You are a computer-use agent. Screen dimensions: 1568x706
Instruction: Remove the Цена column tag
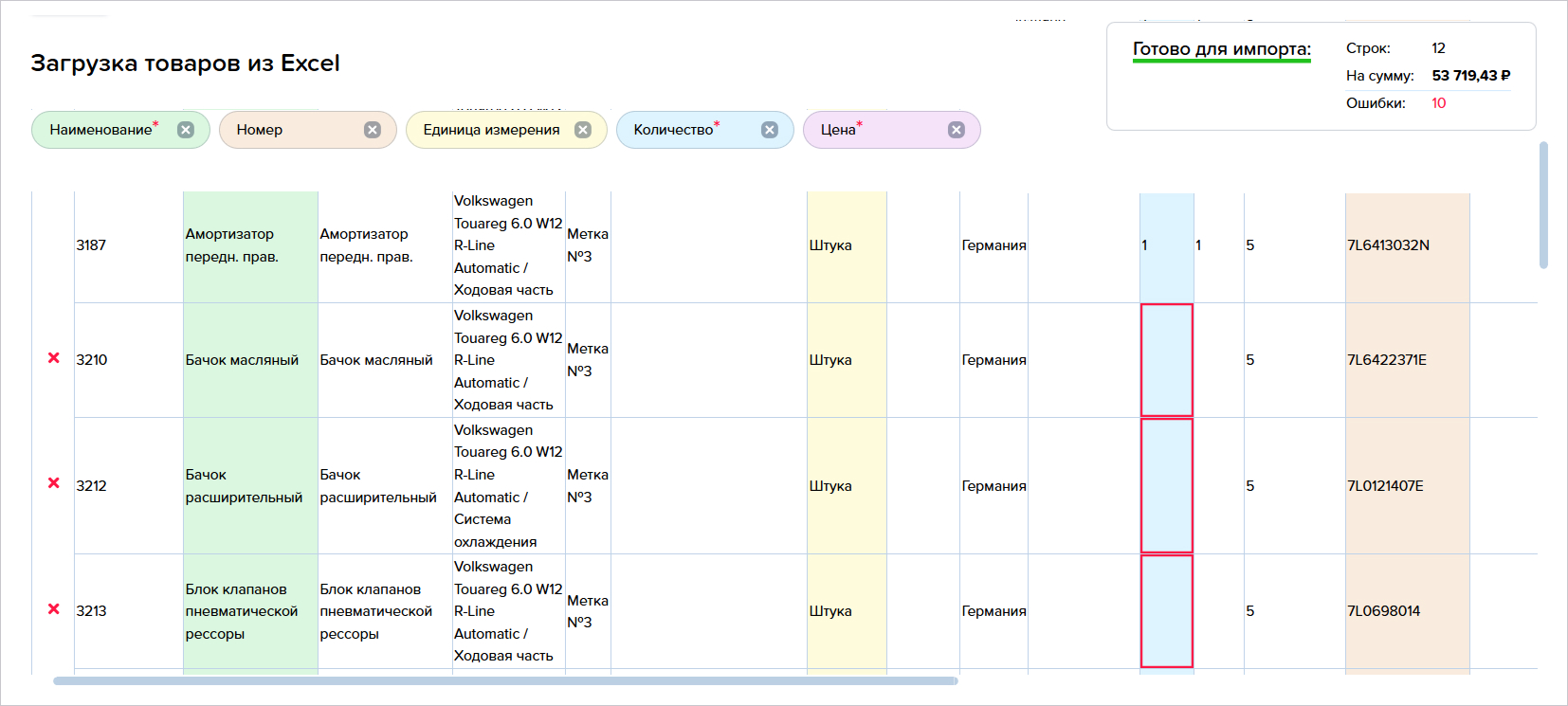pos(957,130)
